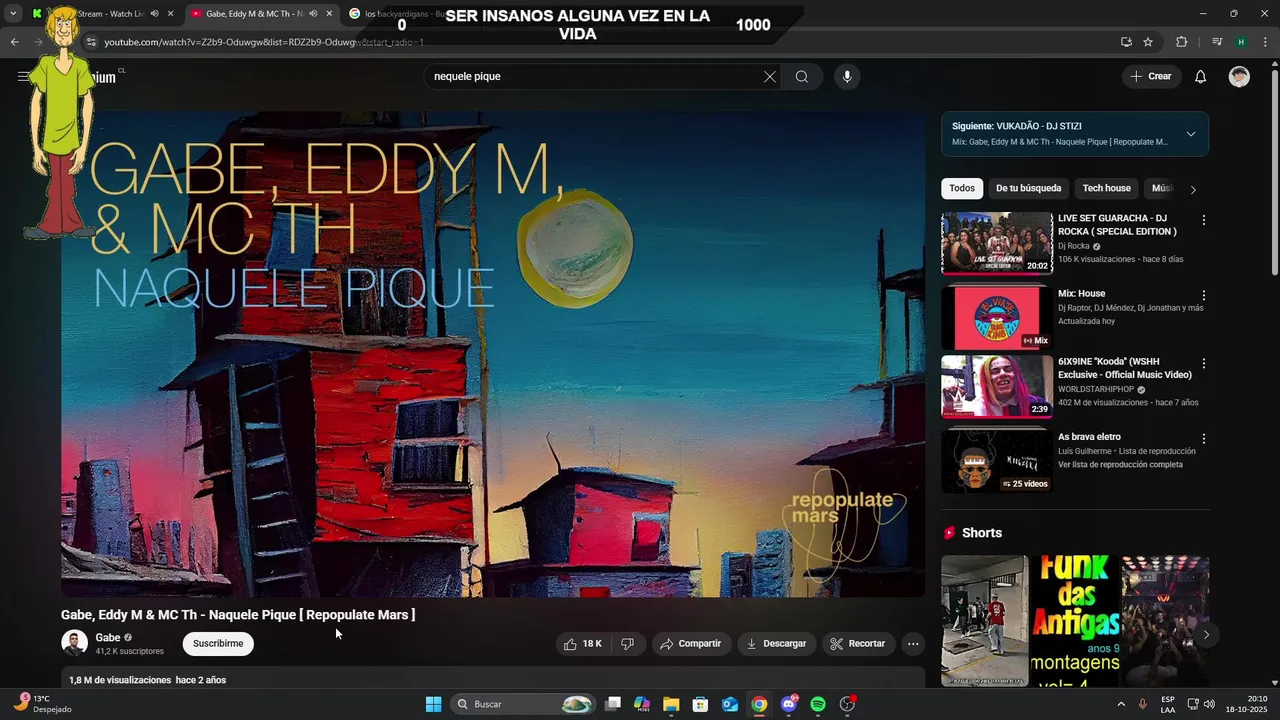Close the Gabe, Eddy M & MC Th tab
Screen dimensions: 1280x720
pos(330,14)
